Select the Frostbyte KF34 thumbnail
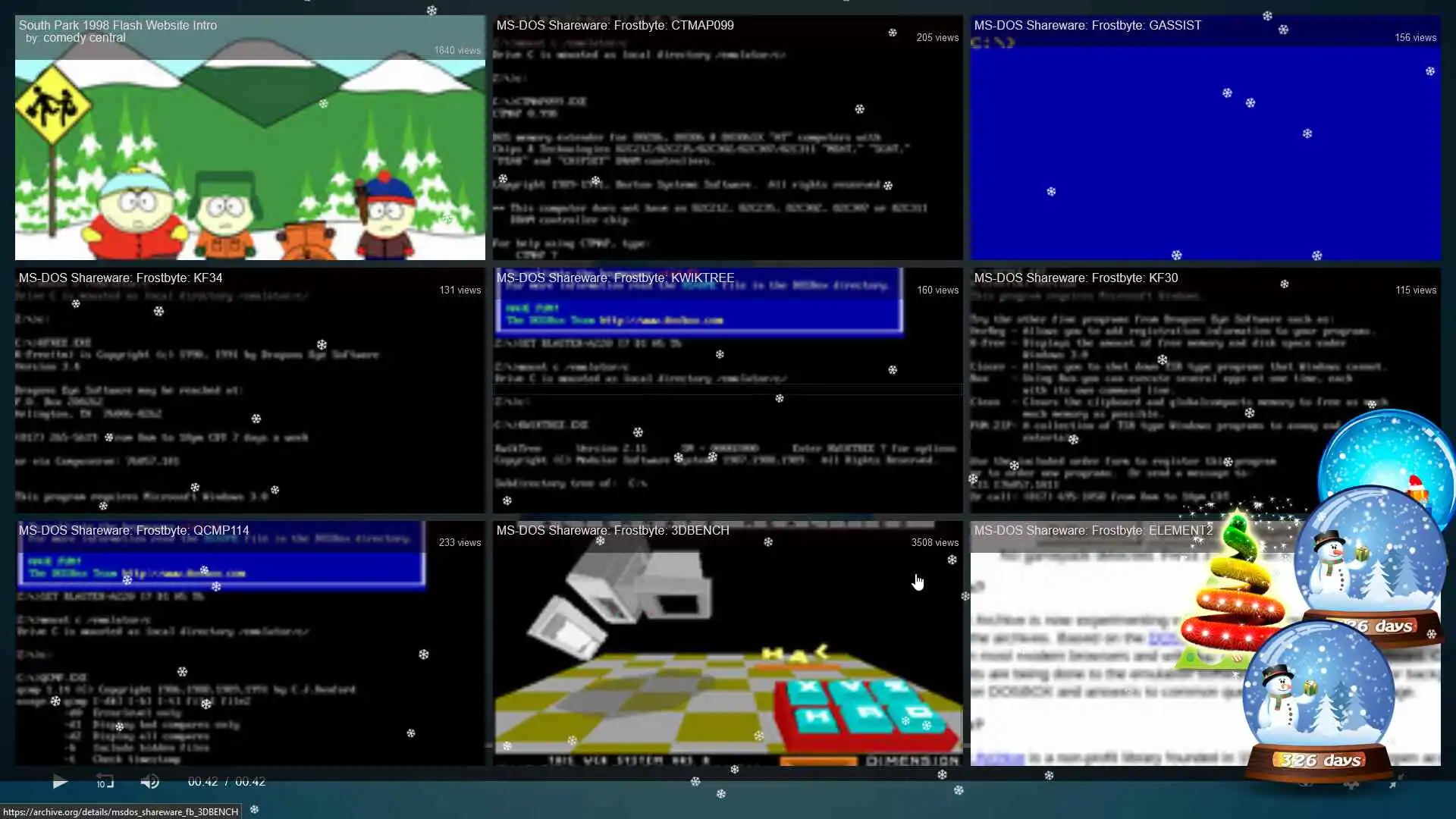1456x819 pixels. point(249,394)
